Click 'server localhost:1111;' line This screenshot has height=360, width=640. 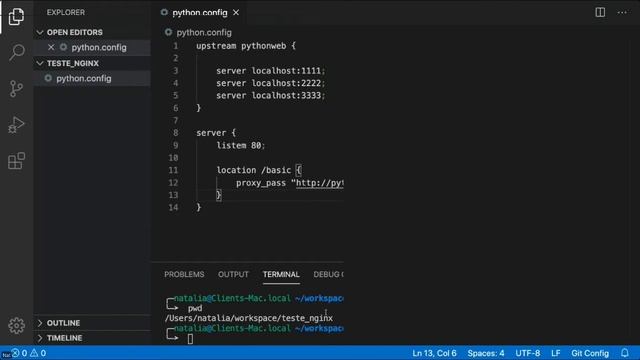click(x=271, y=71)
